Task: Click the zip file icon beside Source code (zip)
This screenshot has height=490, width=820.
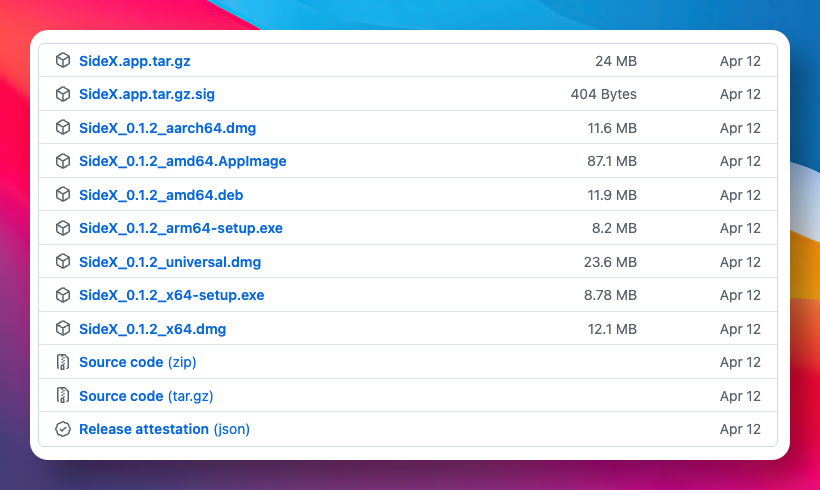Action: [63, 362]
